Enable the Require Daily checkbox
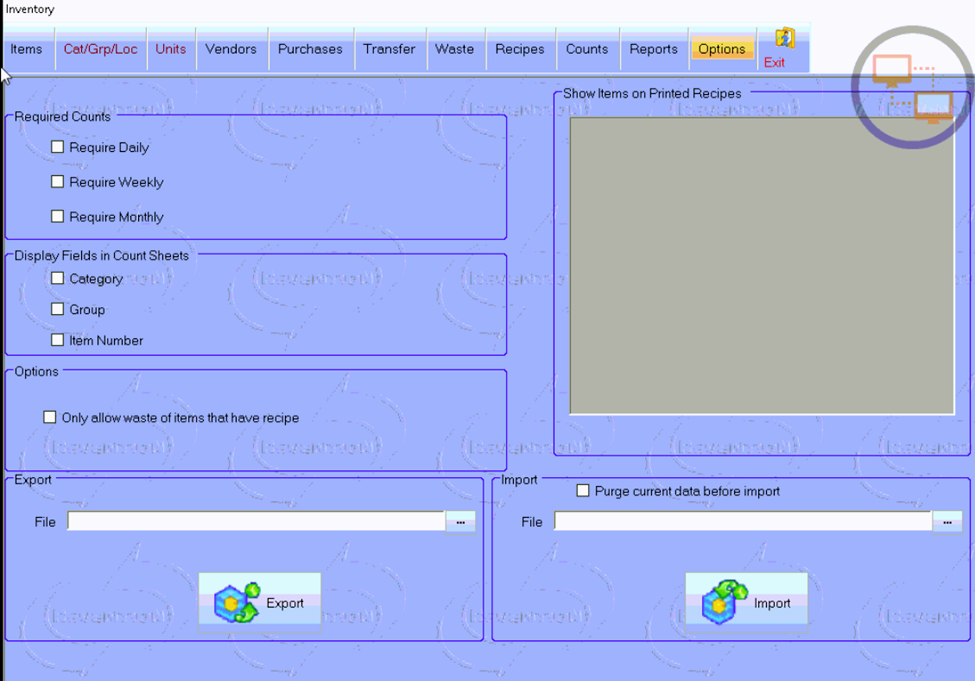This screenshot has height=681, width=975. 57,147
